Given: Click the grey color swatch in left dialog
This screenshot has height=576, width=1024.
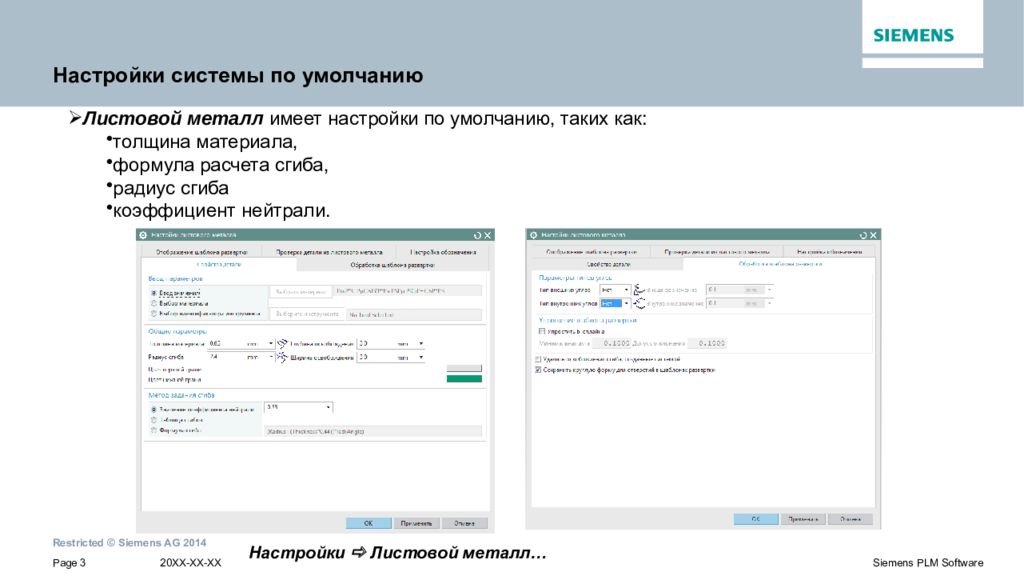Looking at the screenshot, I should 464,368.
